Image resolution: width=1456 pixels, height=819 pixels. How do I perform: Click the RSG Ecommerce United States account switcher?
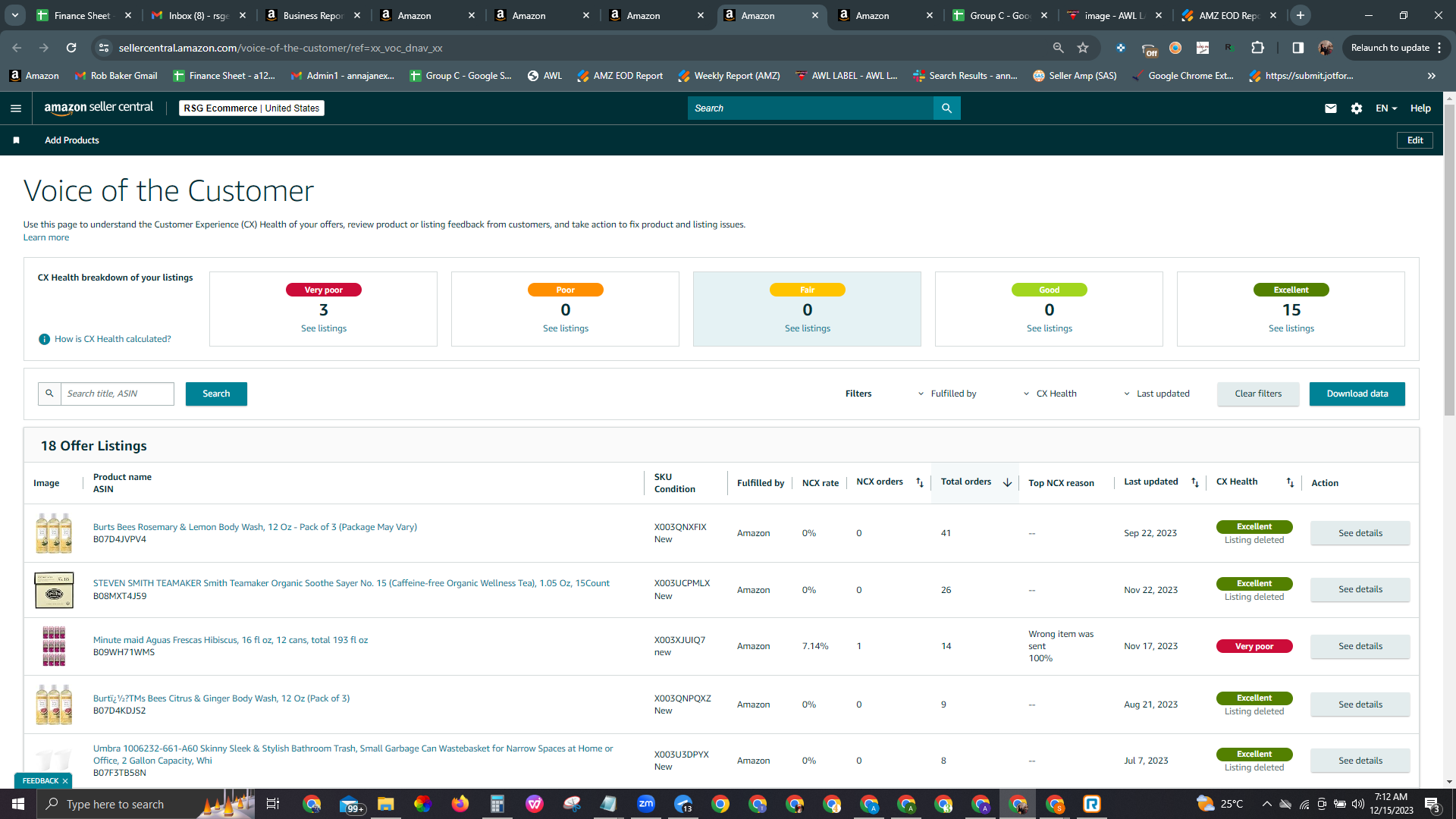[x=252, y=108]
